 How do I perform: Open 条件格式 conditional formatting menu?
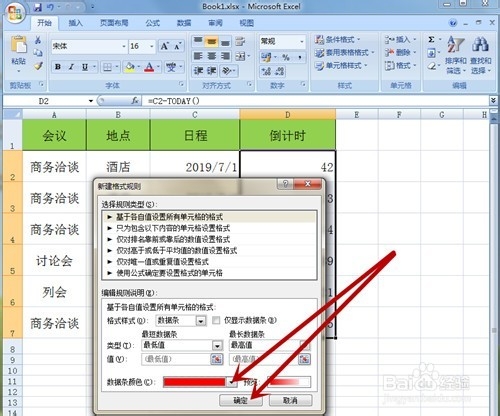tap(338, 40)
